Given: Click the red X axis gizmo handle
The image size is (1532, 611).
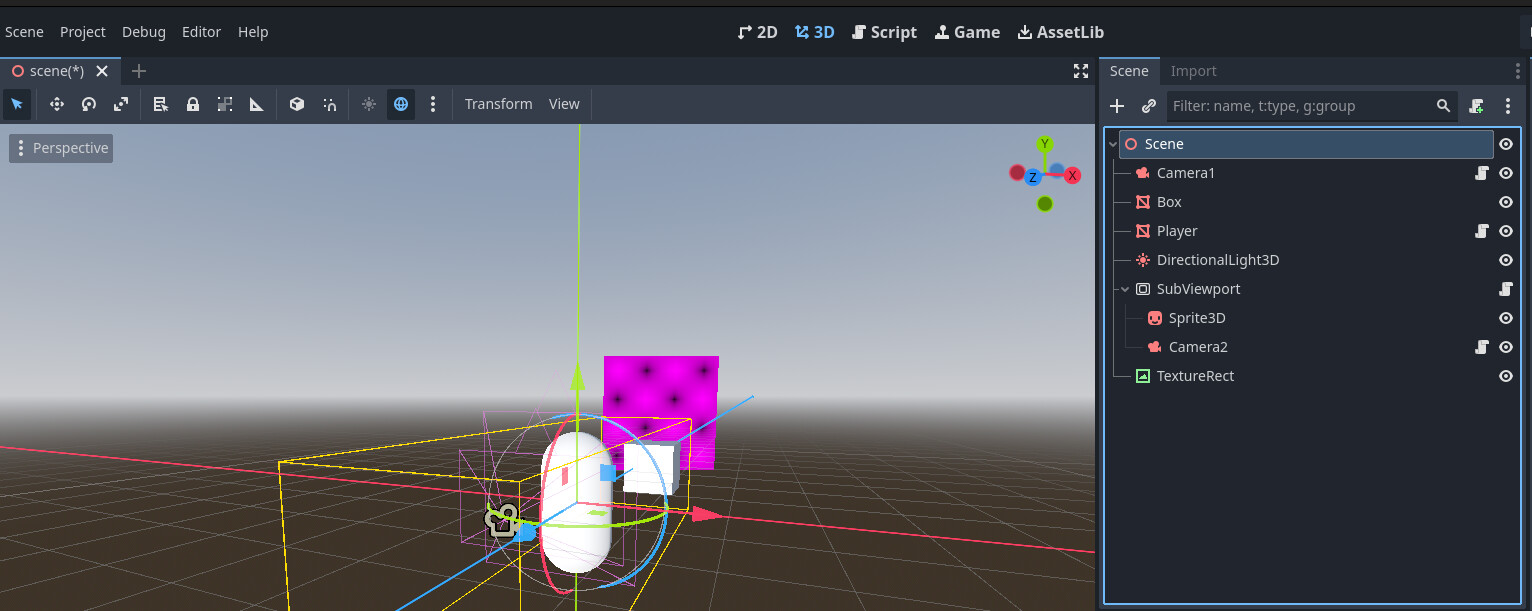Looking at the screenshot, I should click(x=1072, y=175).
